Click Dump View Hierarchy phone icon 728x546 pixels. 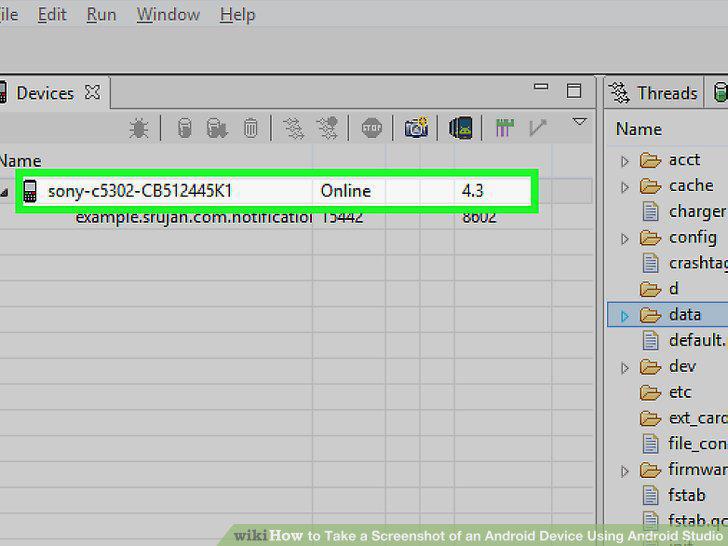tap(461, 127)
